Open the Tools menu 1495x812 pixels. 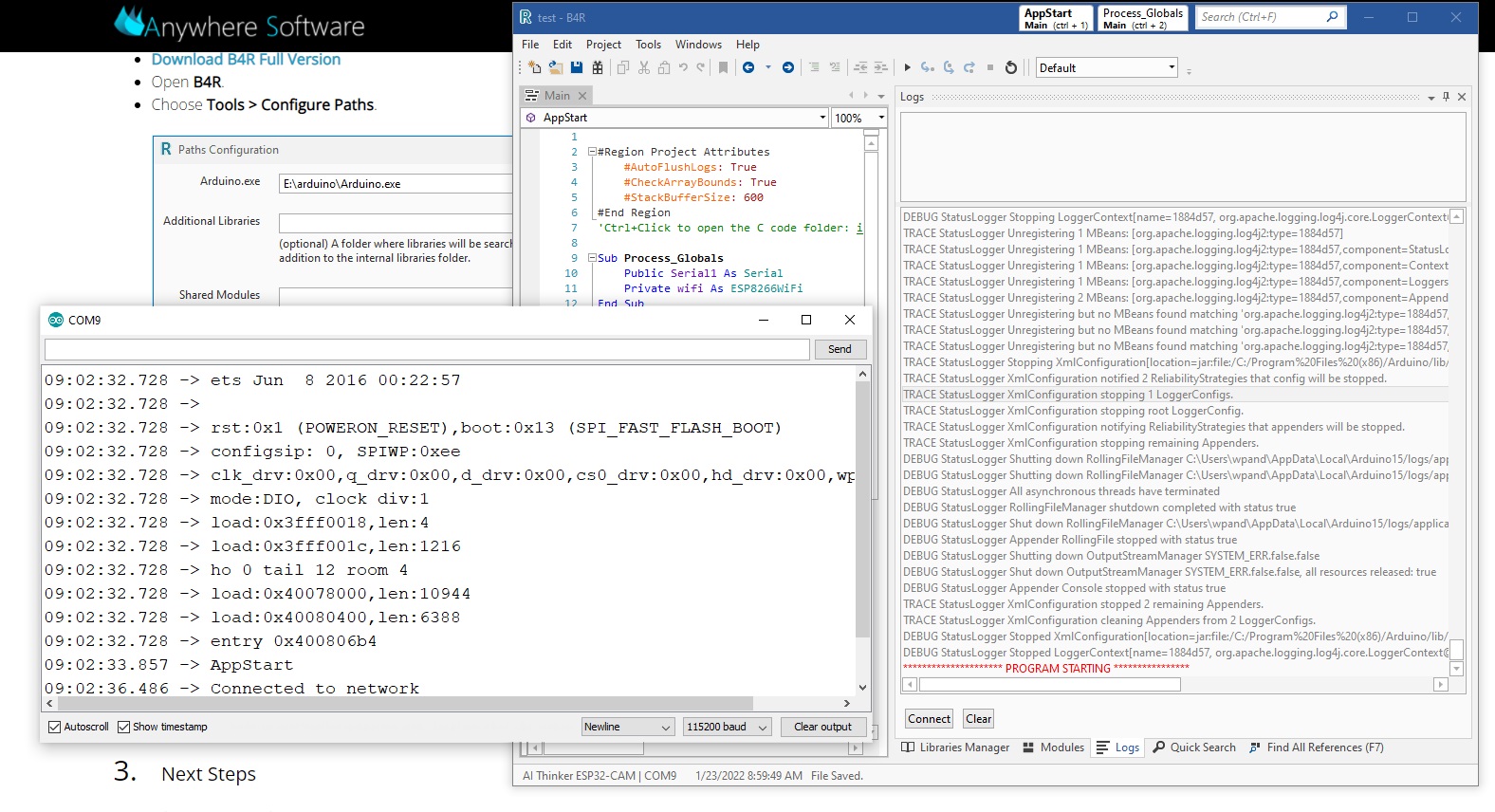648,45
